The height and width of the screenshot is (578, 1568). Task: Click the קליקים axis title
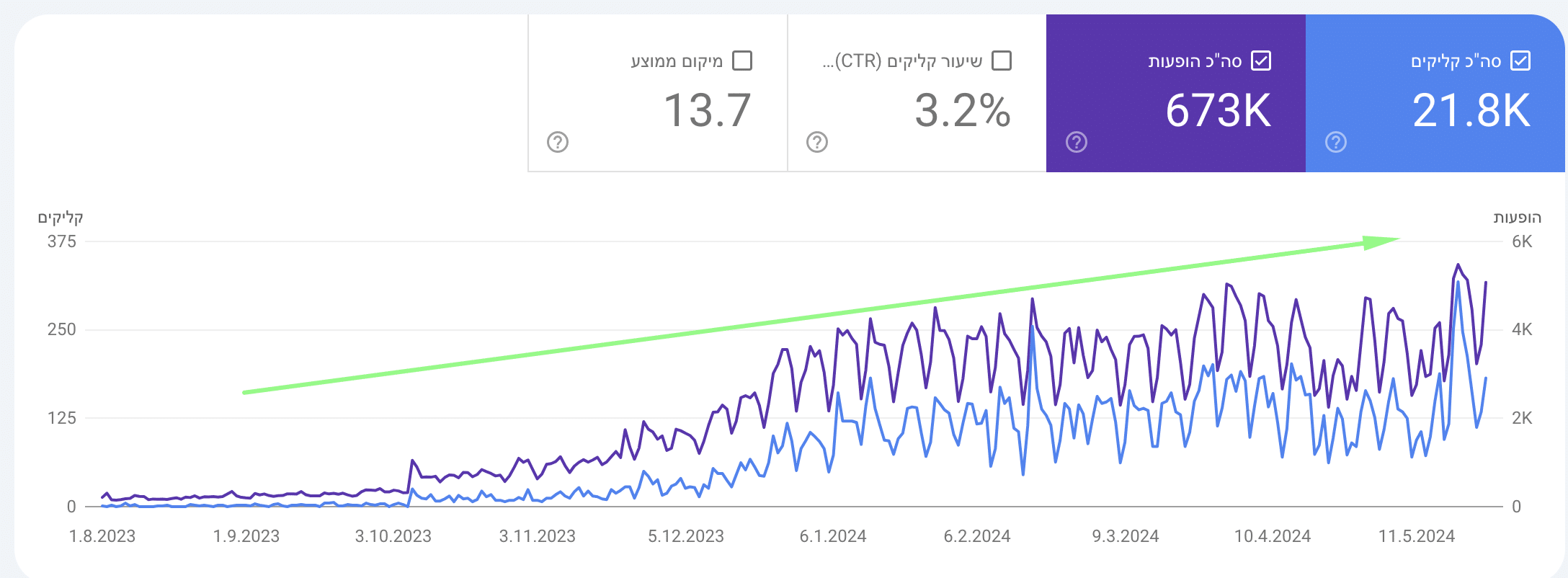pos(61,218)
